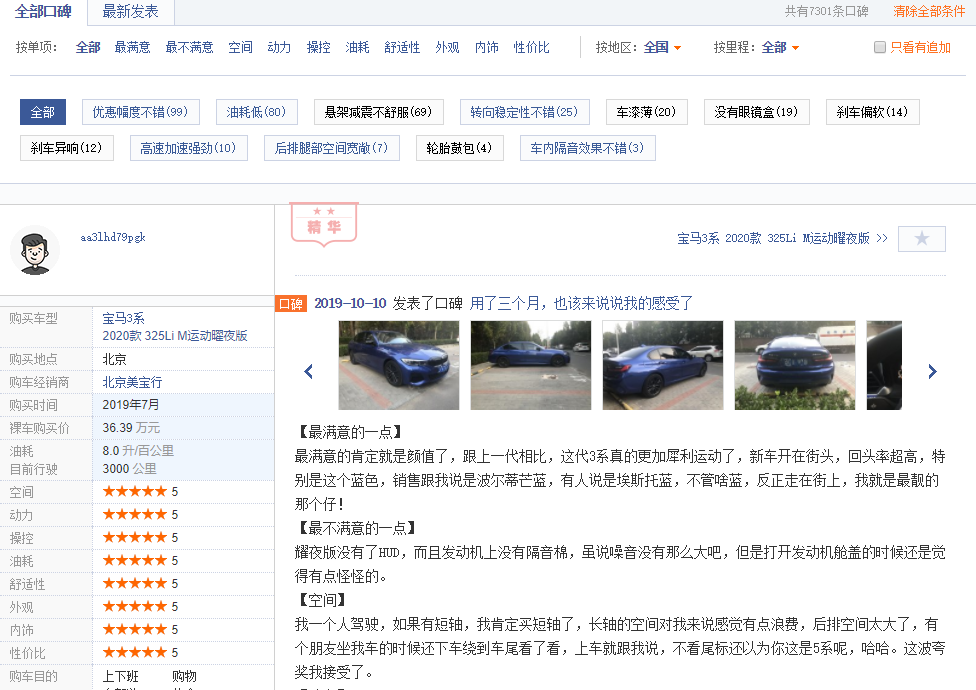This screenshot has width=976, height=690.
Task: Open the first blue BMW front photo
Action: [x=399, y=365]
